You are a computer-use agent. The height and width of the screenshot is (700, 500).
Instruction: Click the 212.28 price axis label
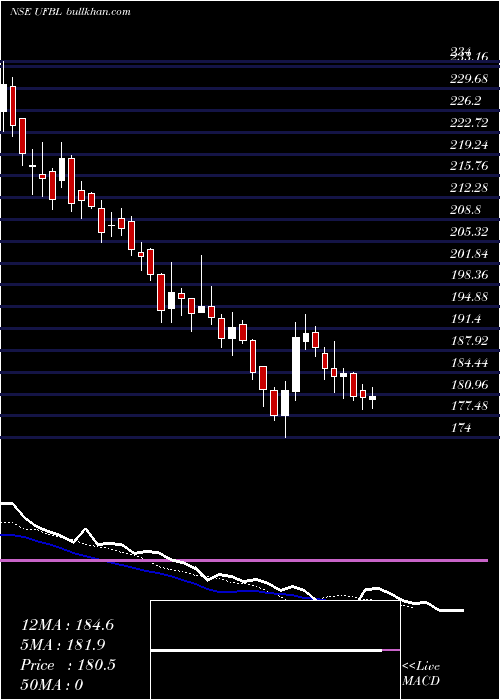pos(469,188)
